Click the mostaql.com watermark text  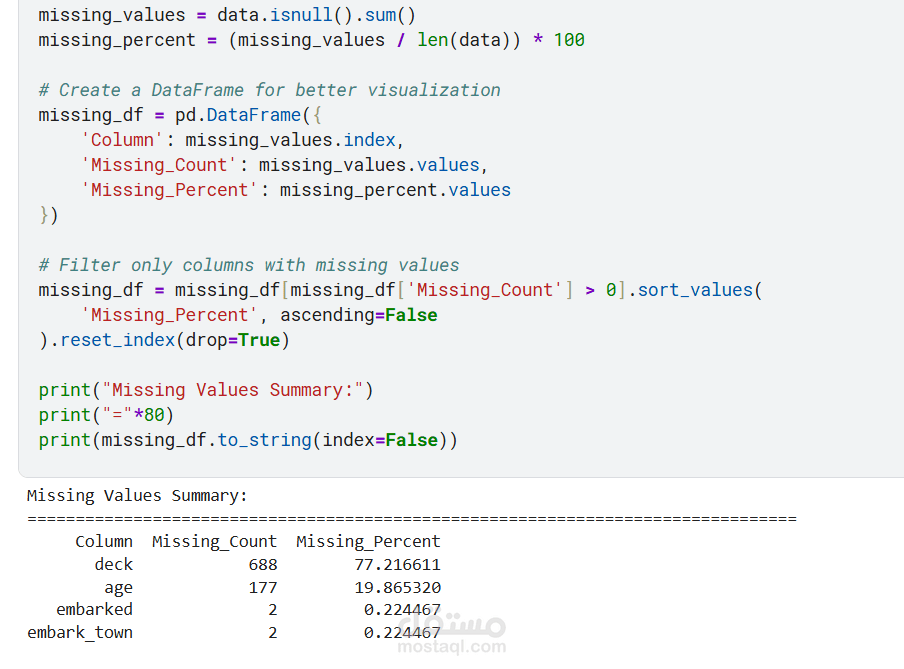pos(450,648)
